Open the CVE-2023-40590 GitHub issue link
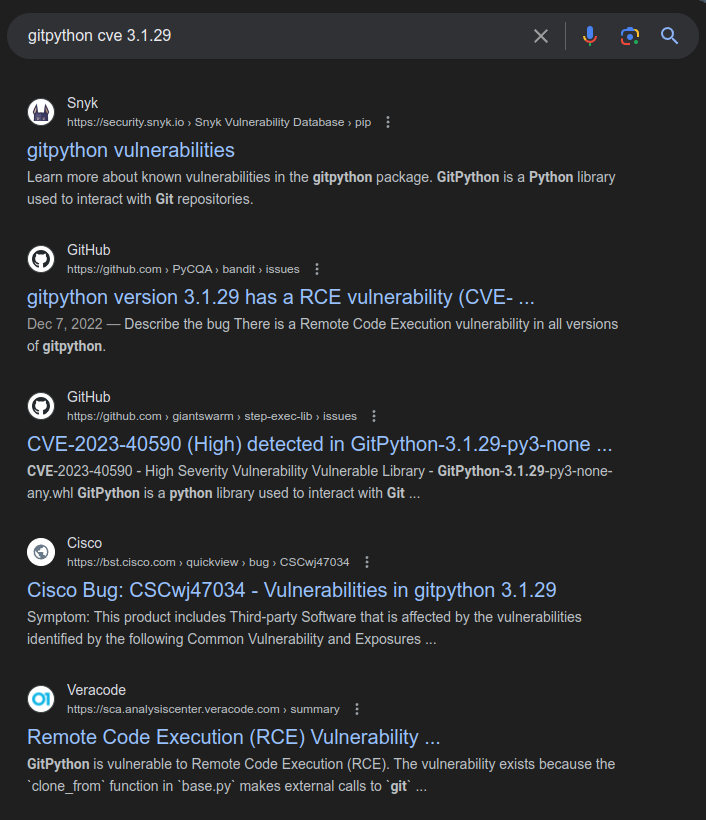The height and width of the screenshot is (820, 706). (319, 444)
